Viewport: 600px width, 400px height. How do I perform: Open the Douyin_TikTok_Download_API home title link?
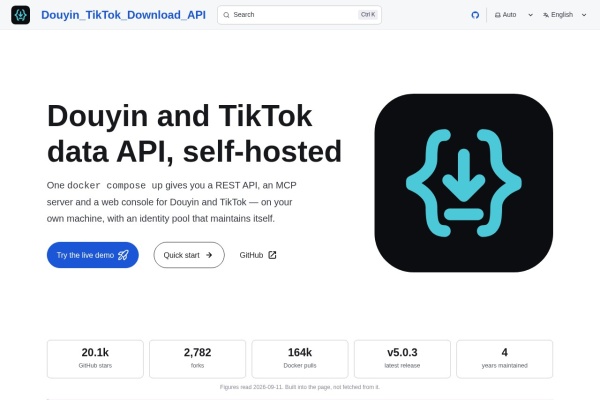click(123, 15)
